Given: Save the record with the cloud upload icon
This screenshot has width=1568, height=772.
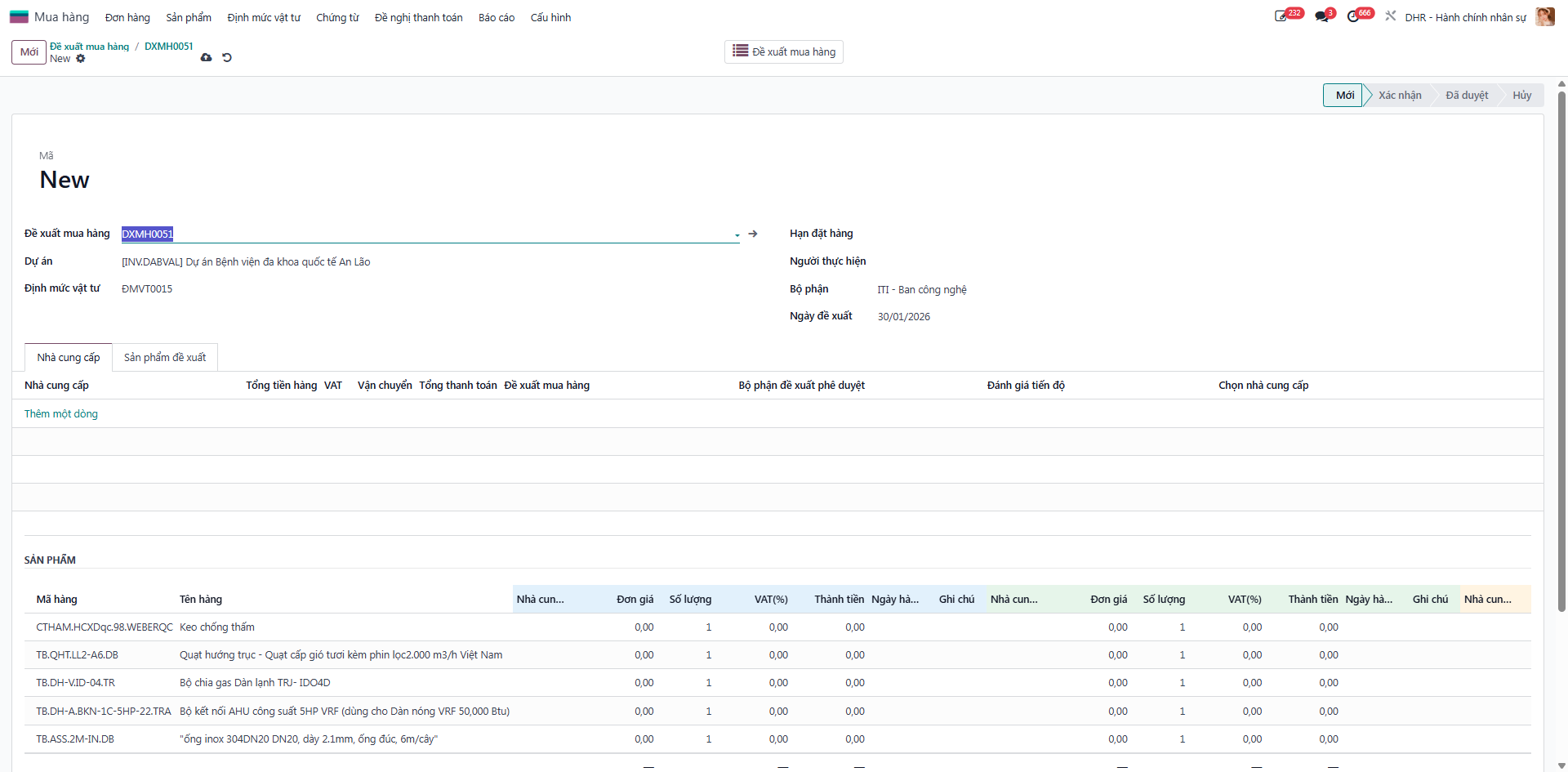Looking at the screenshot, I should (x=206, y=57).
